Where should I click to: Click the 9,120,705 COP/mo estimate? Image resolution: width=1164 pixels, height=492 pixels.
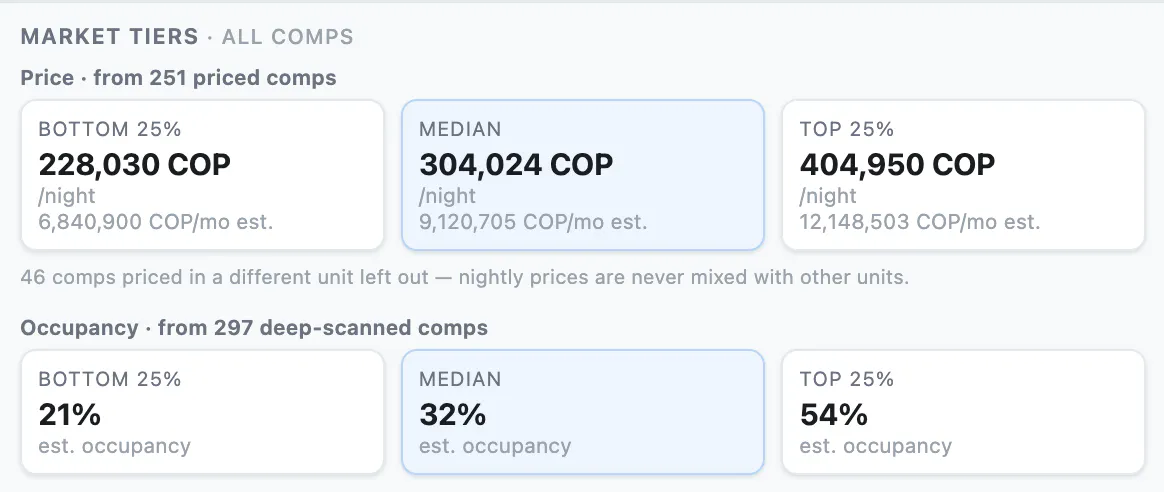point(533,221)
